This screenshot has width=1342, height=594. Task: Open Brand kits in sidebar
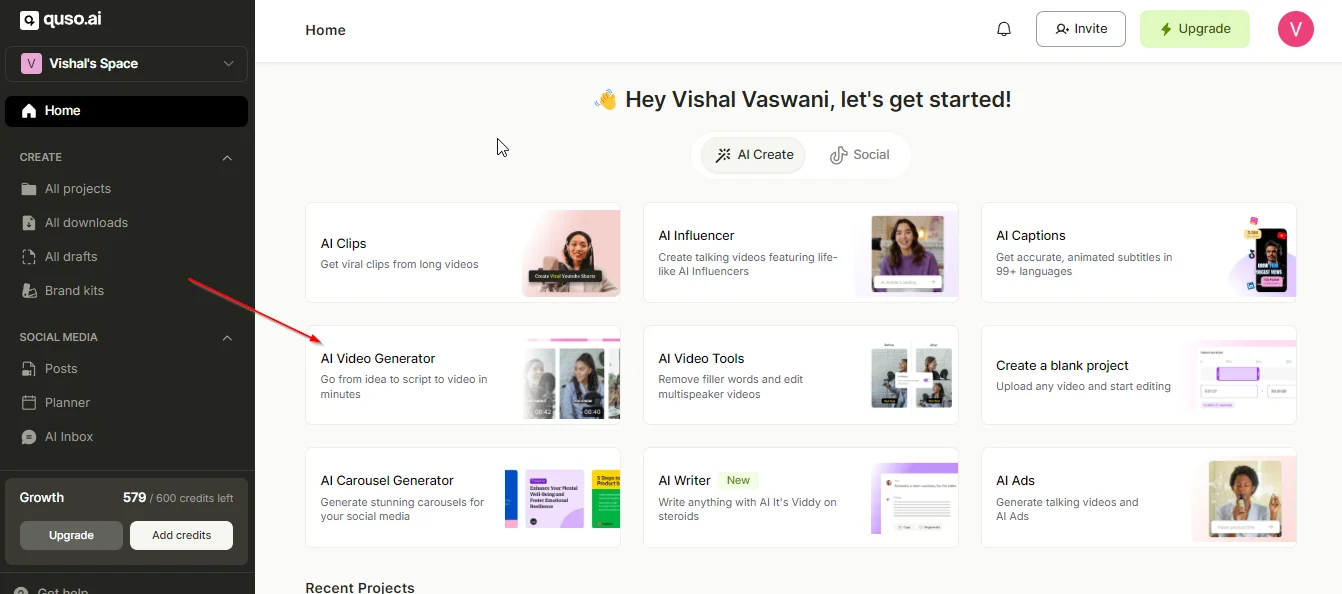pos(126,291)
